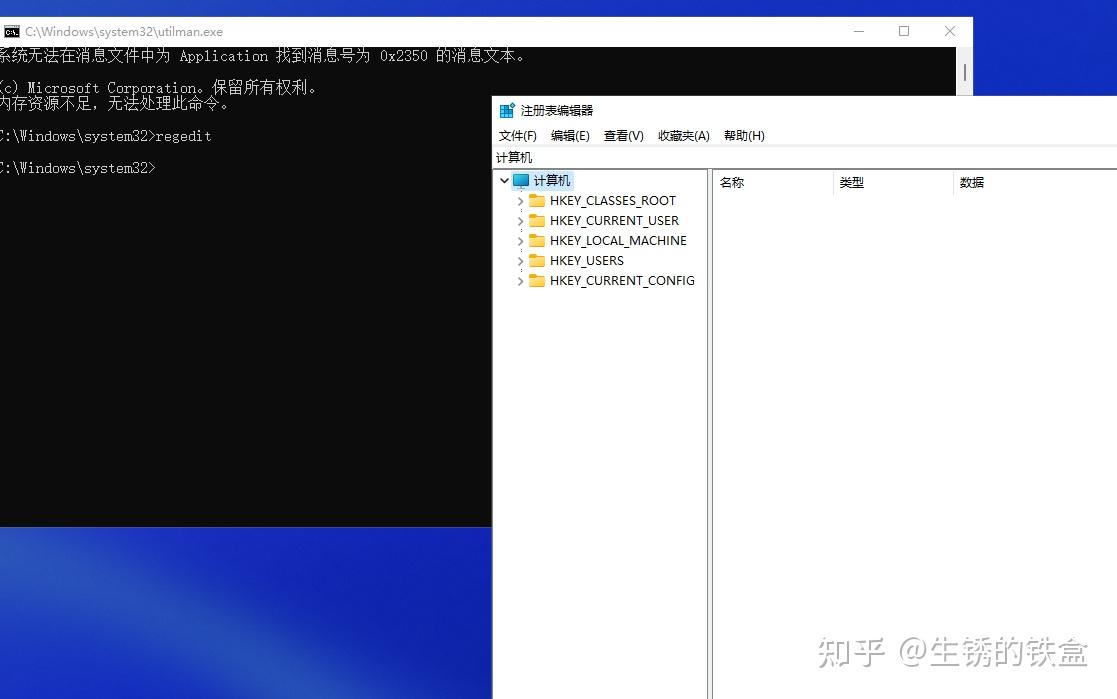Image resolution: width=1117 pixels, height=699 pixels.
Task: Select HKEY_CLASSES_ROOT key label
Action: point(613,201)
